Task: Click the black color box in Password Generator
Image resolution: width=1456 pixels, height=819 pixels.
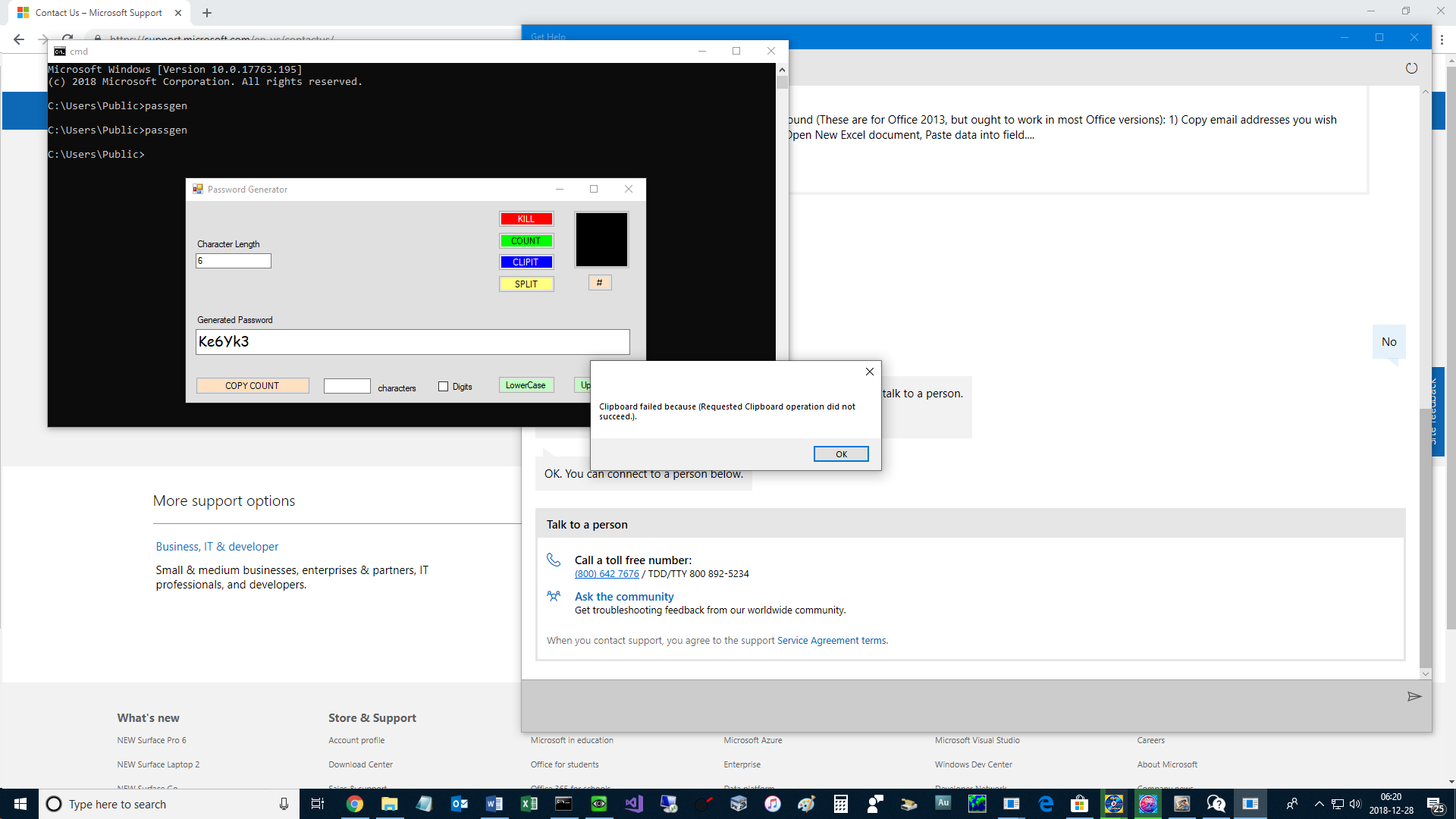Action: (x=601, y=240)
